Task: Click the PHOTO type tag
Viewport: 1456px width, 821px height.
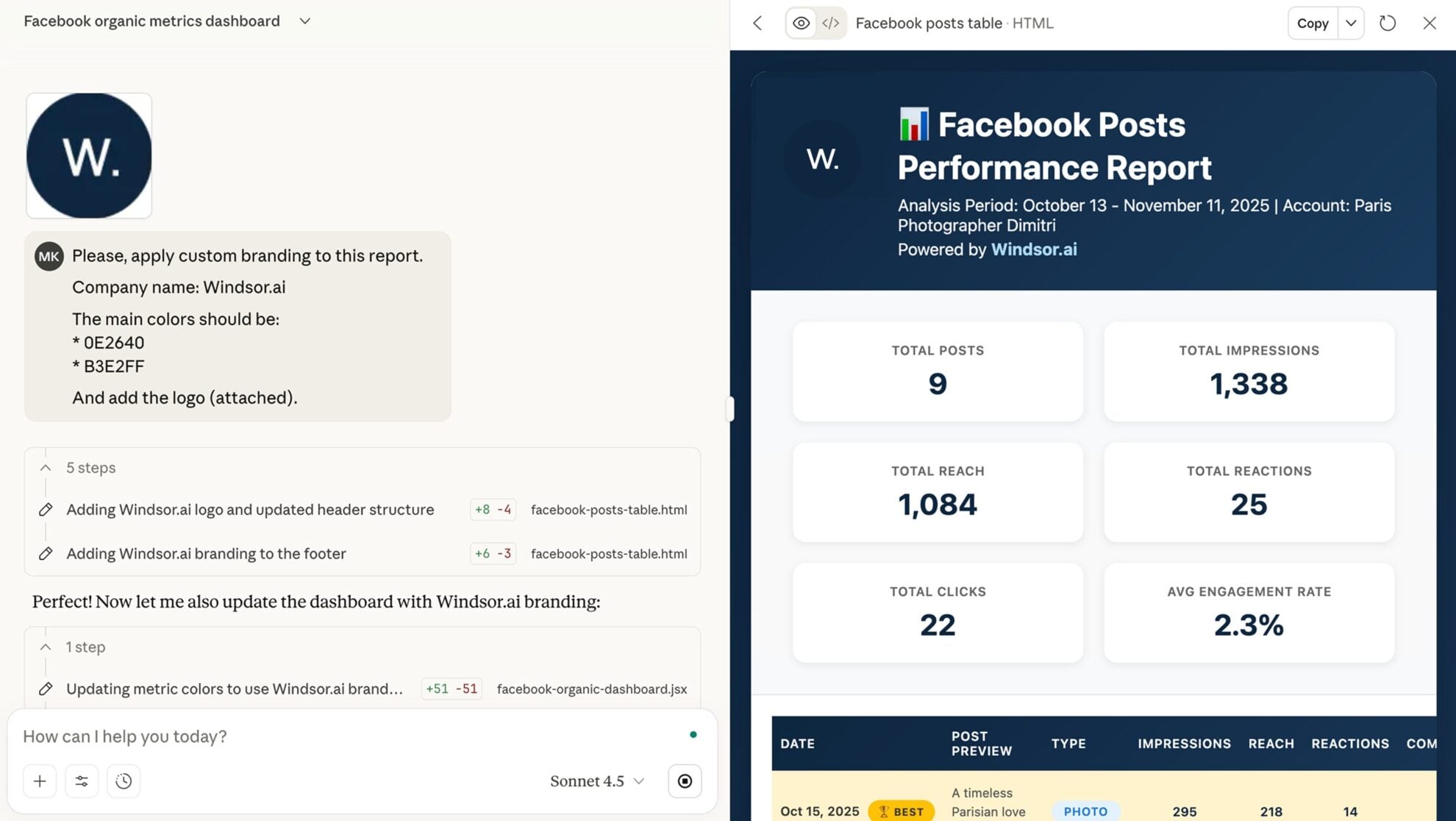Action: click(1085, 811)
